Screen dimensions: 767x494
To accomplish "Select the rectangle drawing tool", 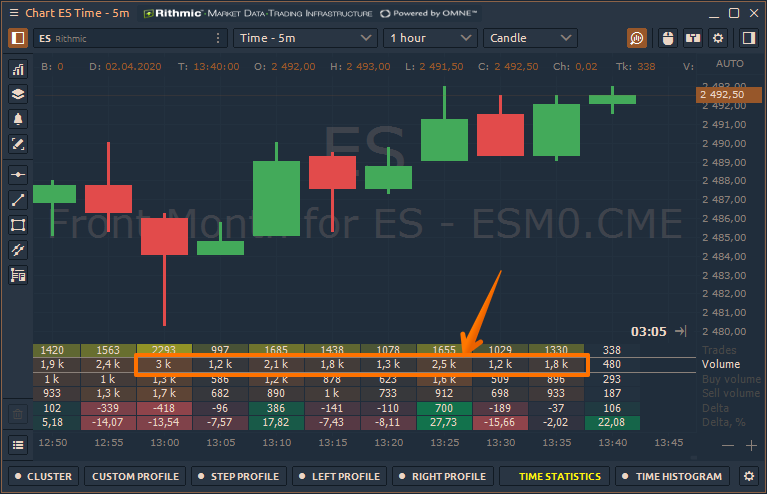I will click(x=17, y=224).
